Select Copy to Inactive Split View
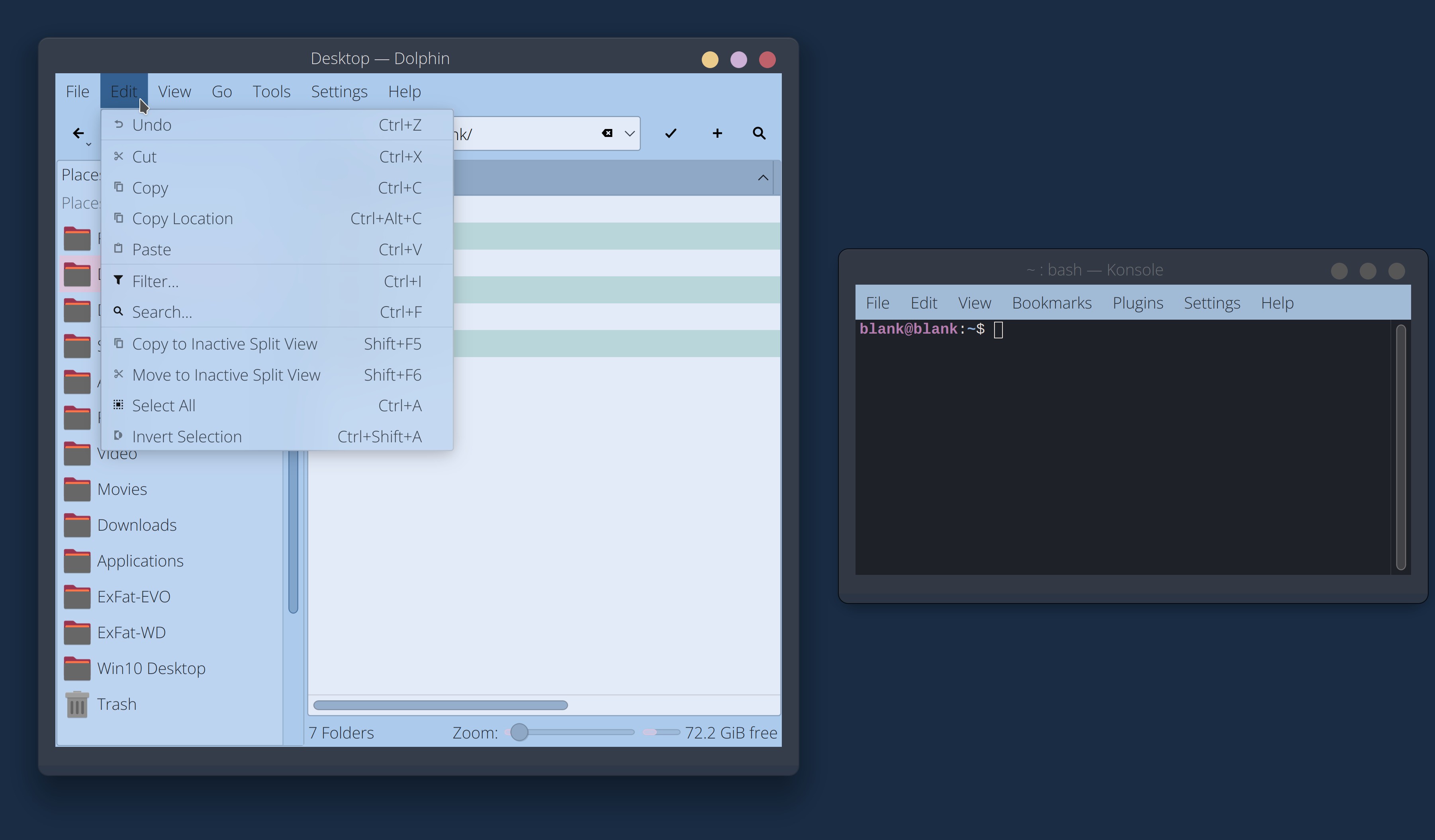The height and width of the screenshot is (840, 1435). (277, 344)
